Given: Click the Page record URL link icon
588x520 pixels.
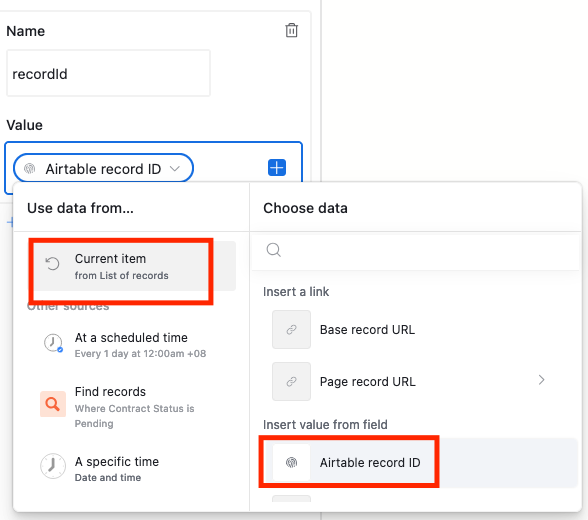Looking at the screenshot, I should [291, 381].
